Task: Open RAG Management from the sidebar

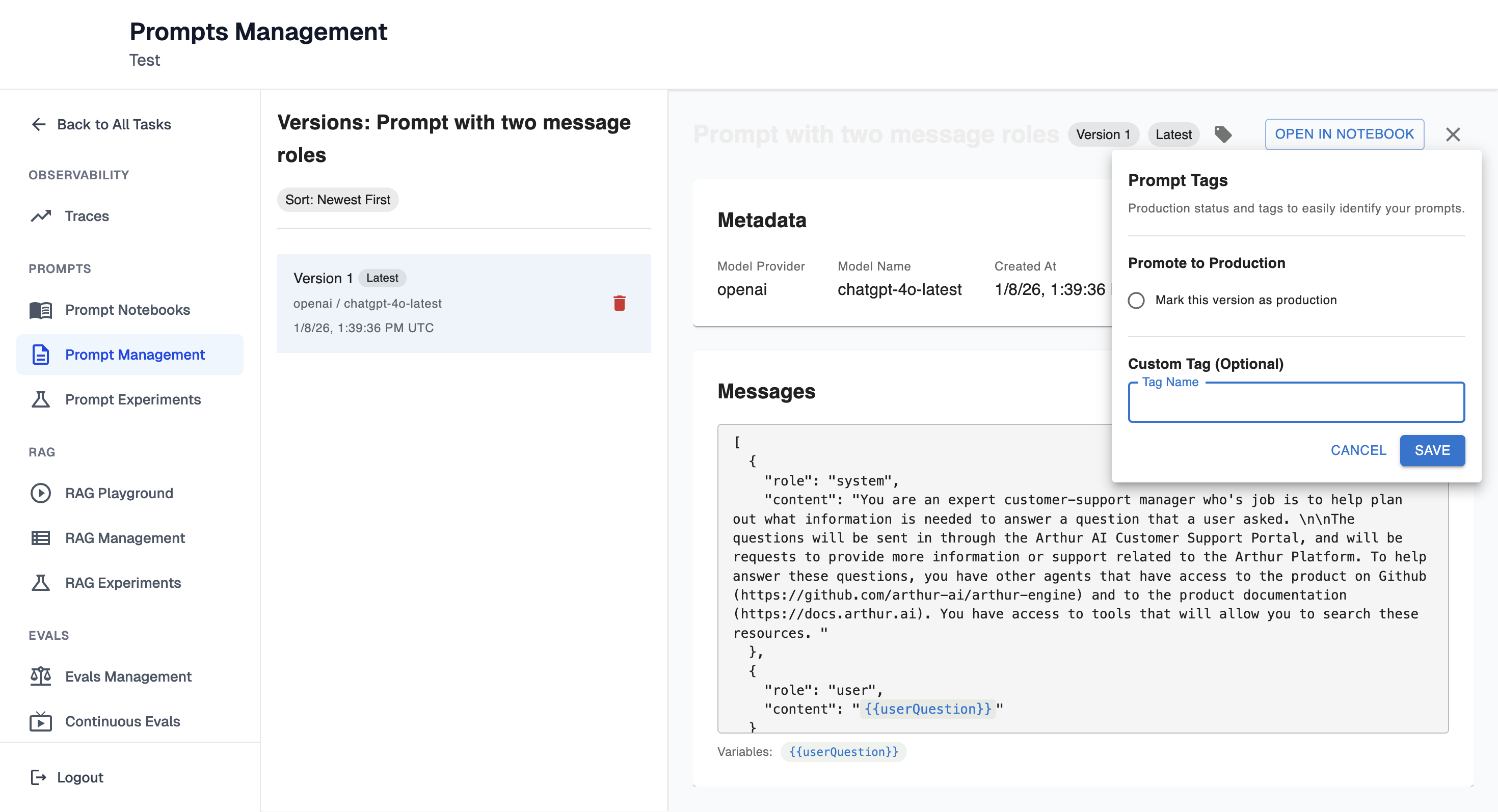Action: pos(124,537)
